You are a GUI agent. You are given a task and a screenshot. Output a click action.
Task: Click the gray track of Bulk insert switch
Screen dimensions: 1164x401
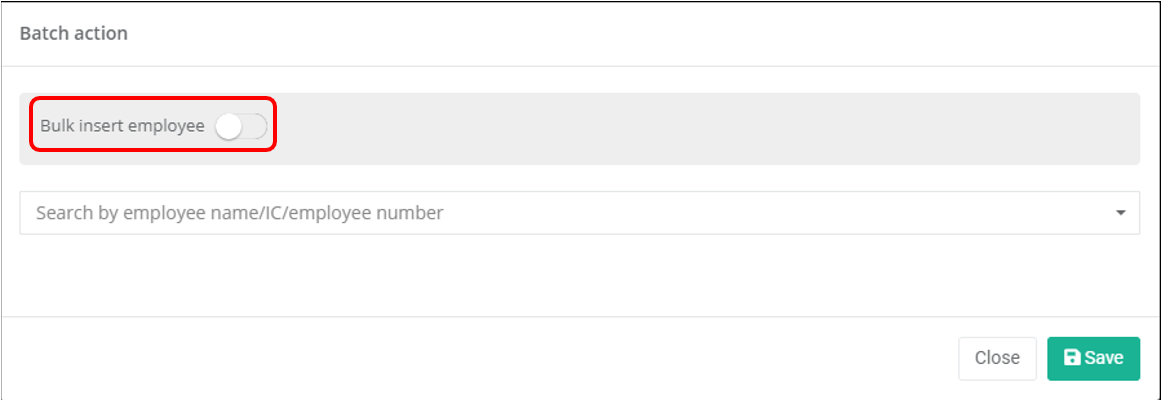coord(256,126)
